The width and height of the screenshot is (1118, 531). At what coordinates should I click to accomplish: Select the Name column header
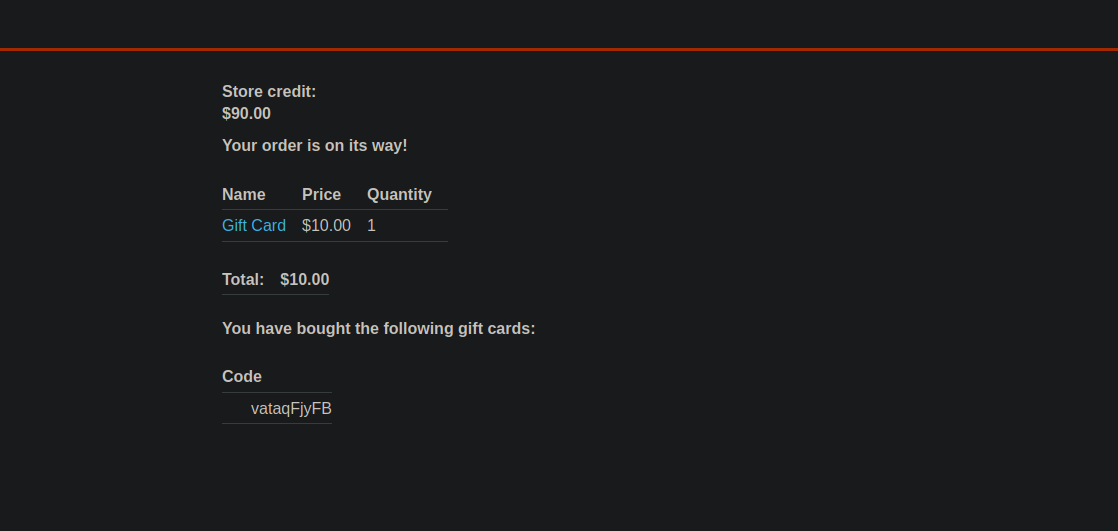[x=244, y=195]
